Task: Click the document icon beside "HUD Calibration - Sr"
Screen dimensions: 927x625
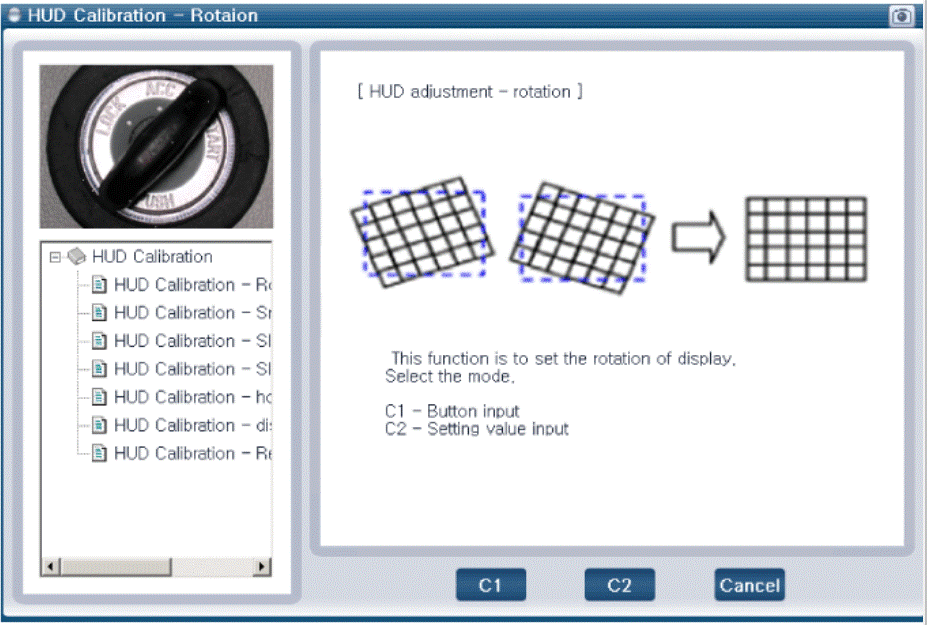Action: (100, 313)
